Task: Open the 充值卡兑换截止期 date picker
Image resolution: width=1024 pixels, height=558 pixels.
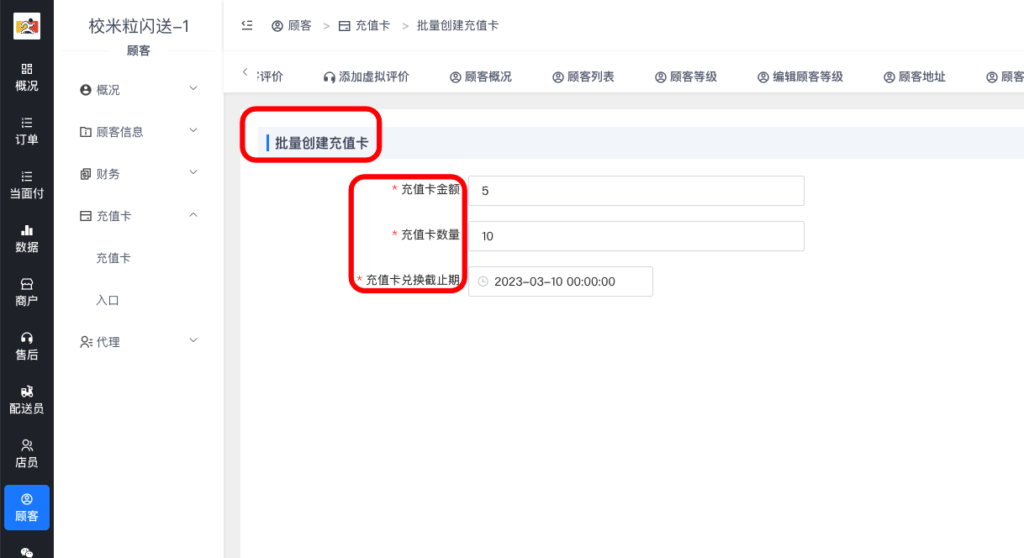Action: (x=560, y=282)
